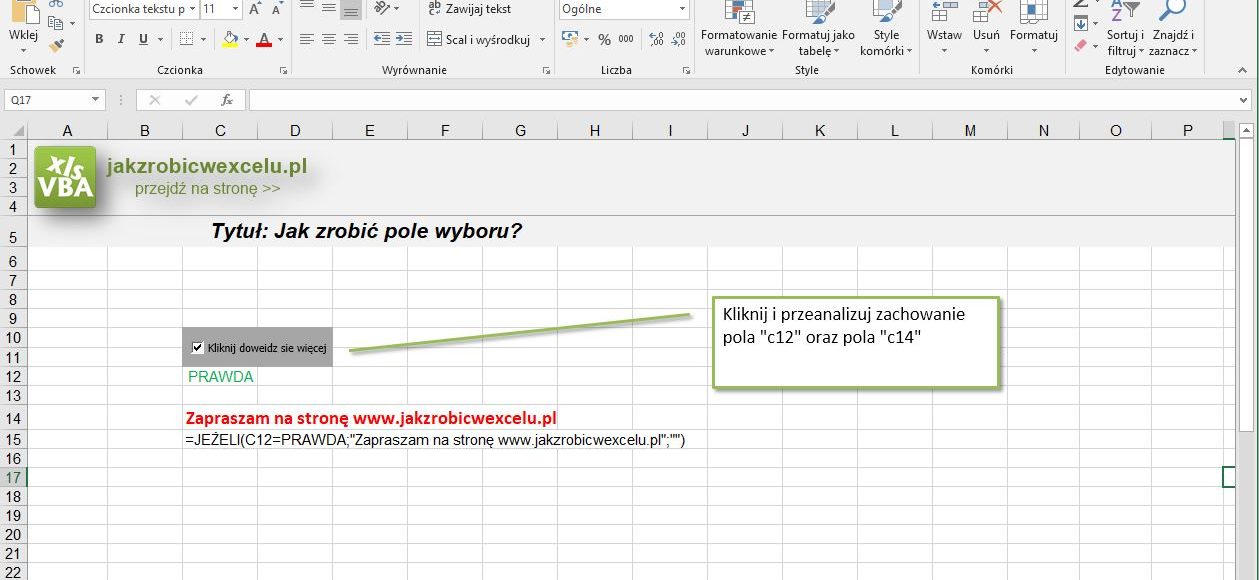
Task: Open Sortuj i filtruj menu
Action: tap(1125, 28)
